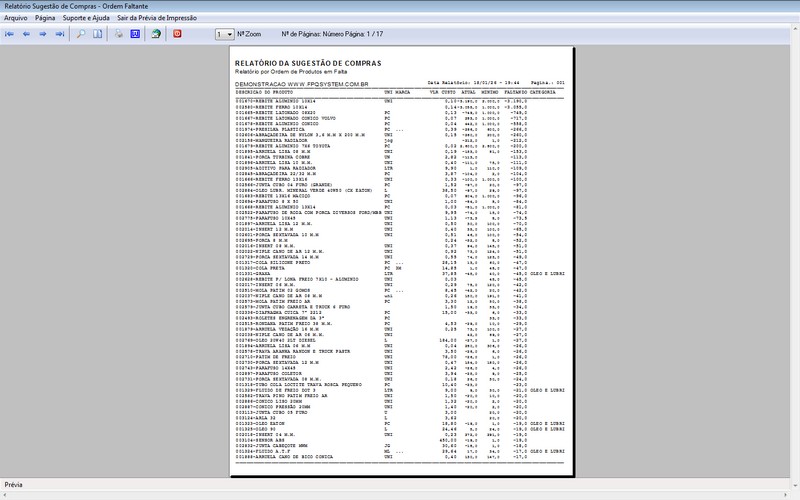
Task: Click the previous page arrow
Action: [27, 34]
